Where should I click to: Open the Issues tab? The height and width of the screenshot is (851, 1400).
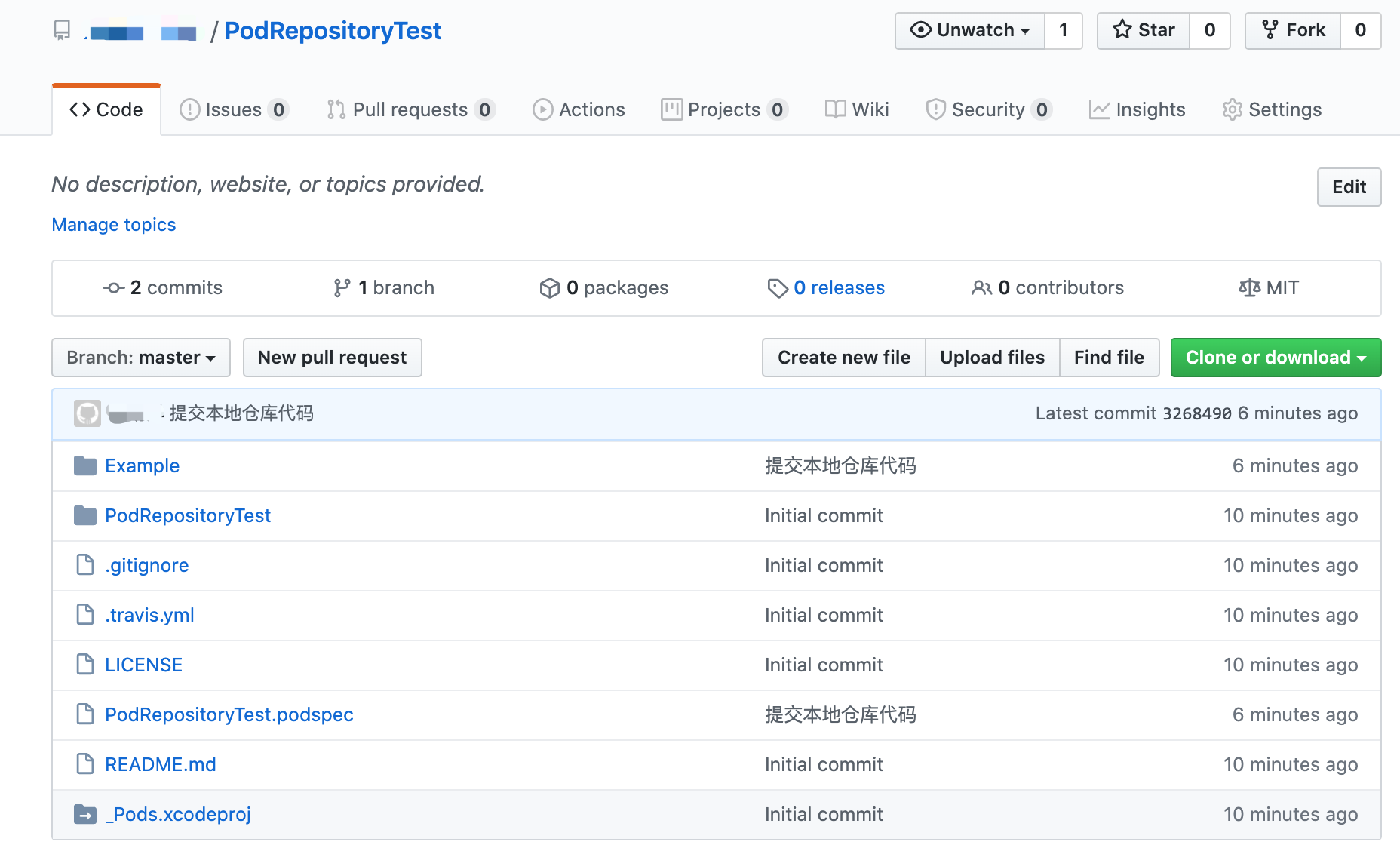click(234, 110)
